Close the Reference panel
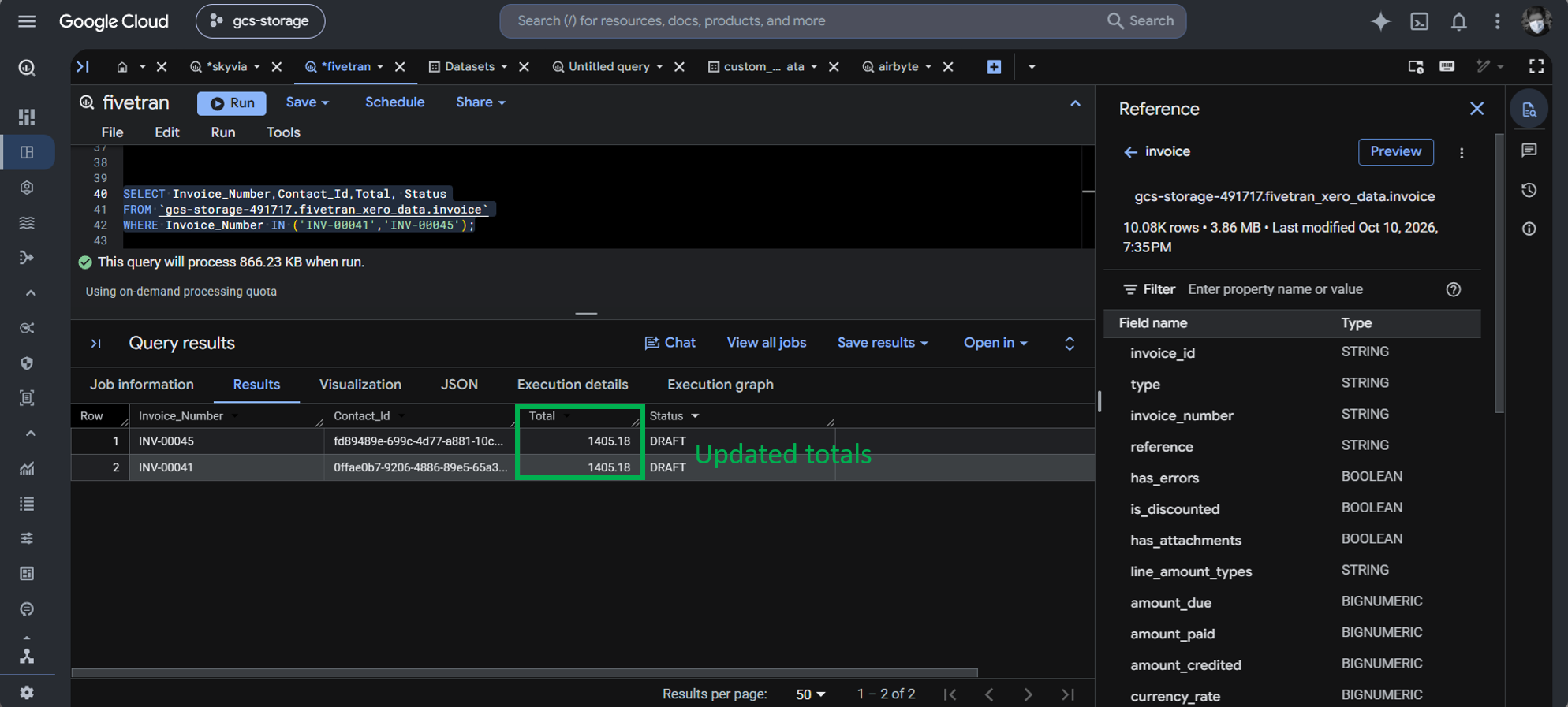1568x707 pixels. (1477, 109)
